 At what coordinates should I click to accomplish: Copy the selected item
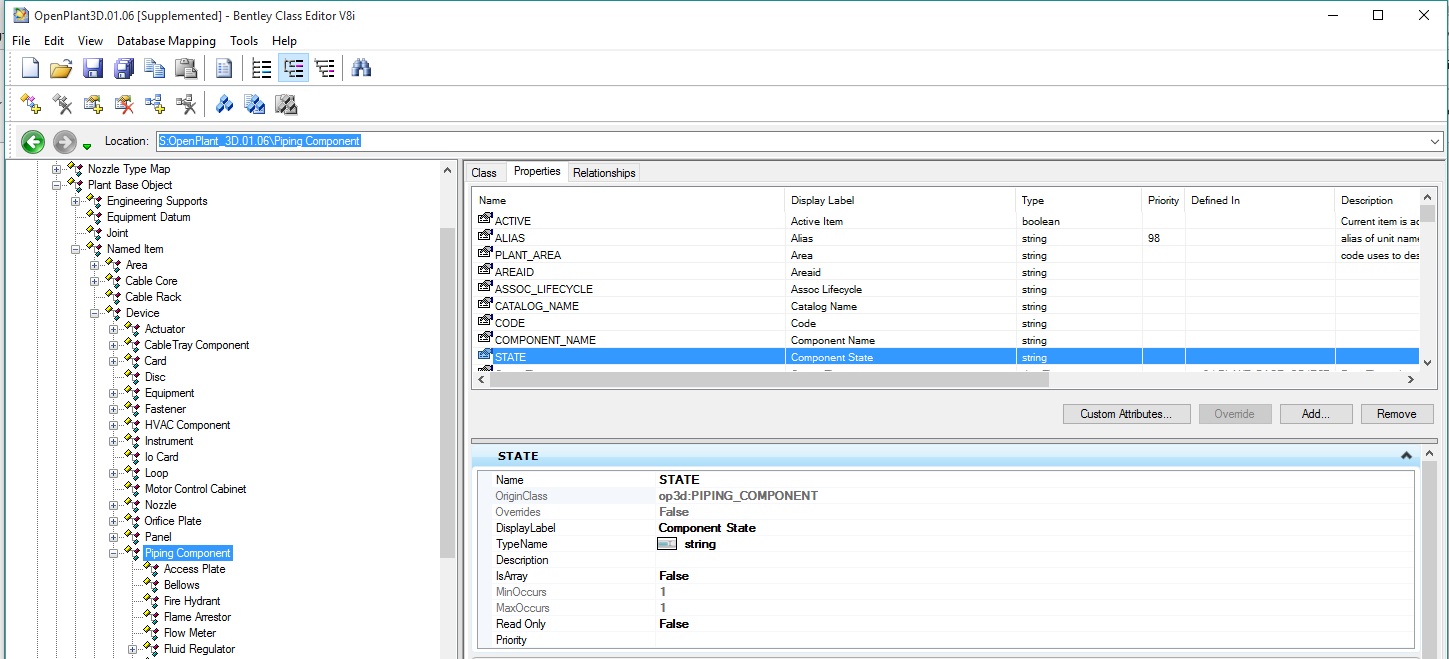pos(155,68)
